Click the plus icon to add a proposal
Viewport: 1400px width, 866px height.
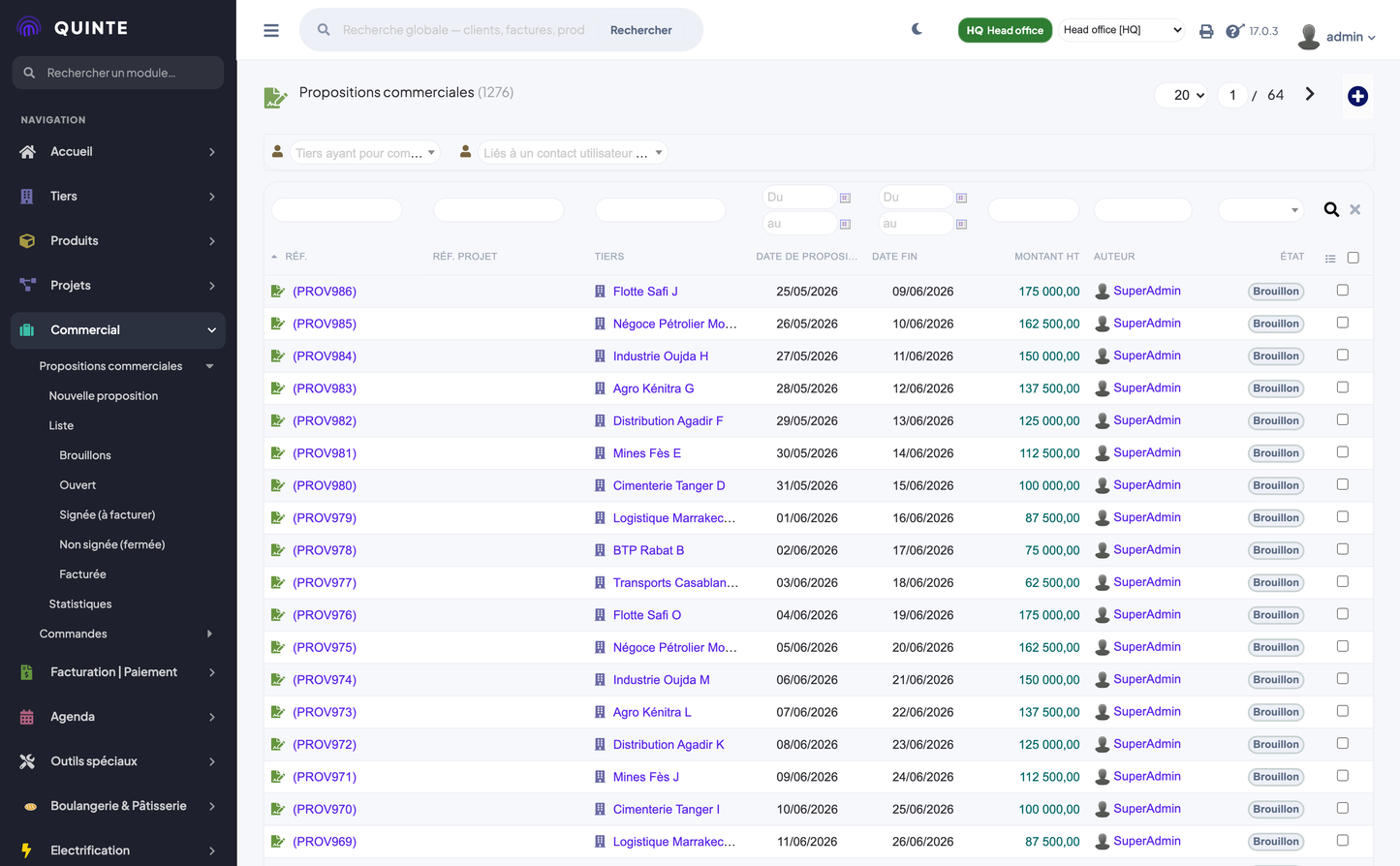1357,96
